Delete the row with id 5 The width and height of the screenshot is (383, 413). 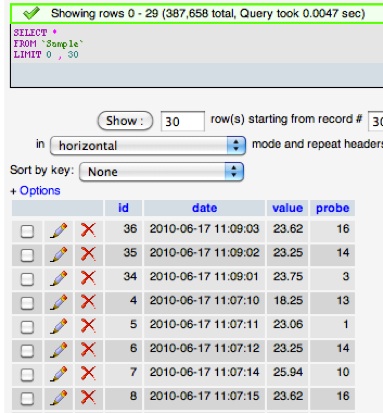point(88,326)
